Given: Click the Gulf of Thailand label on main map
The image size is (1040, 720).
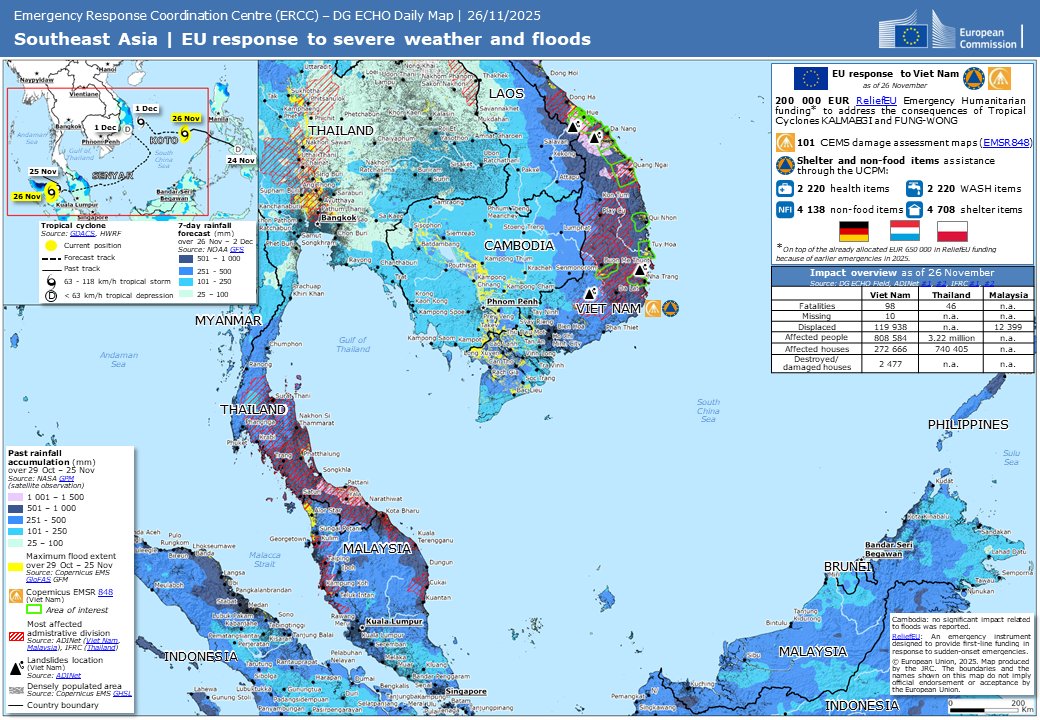Looking at the screenshot, I should pos(353,344).
